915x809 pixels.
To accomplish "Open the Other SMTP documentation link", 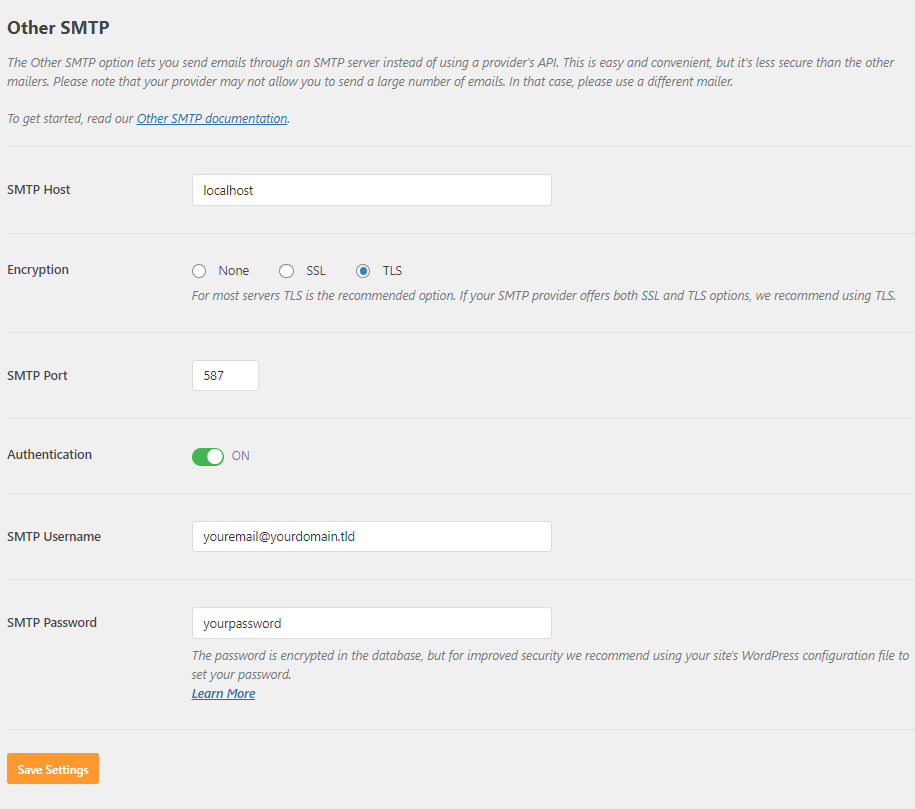I will pyautogui.click(x=212, y=118).
